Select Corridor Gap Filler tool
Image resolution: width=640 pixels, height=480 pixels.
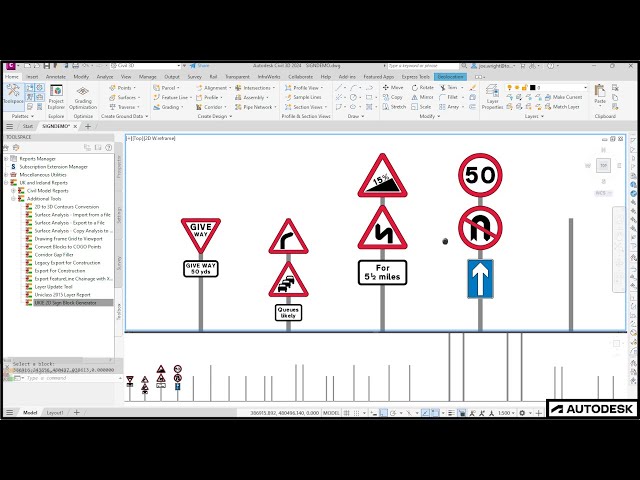coord(54,255)
